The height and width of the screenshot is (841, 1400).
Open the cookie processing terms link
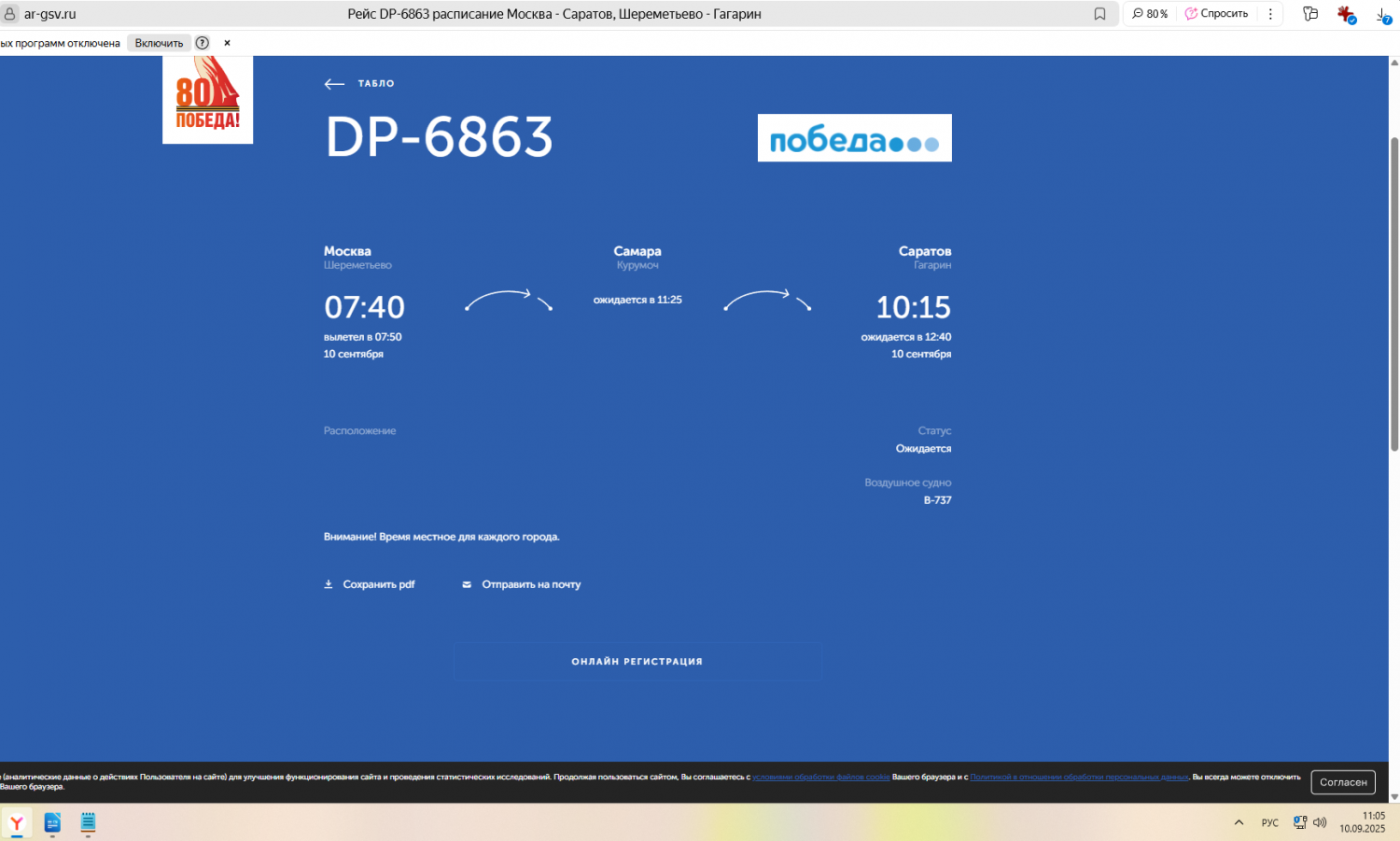pyautogui.click(x=821, y=777)
